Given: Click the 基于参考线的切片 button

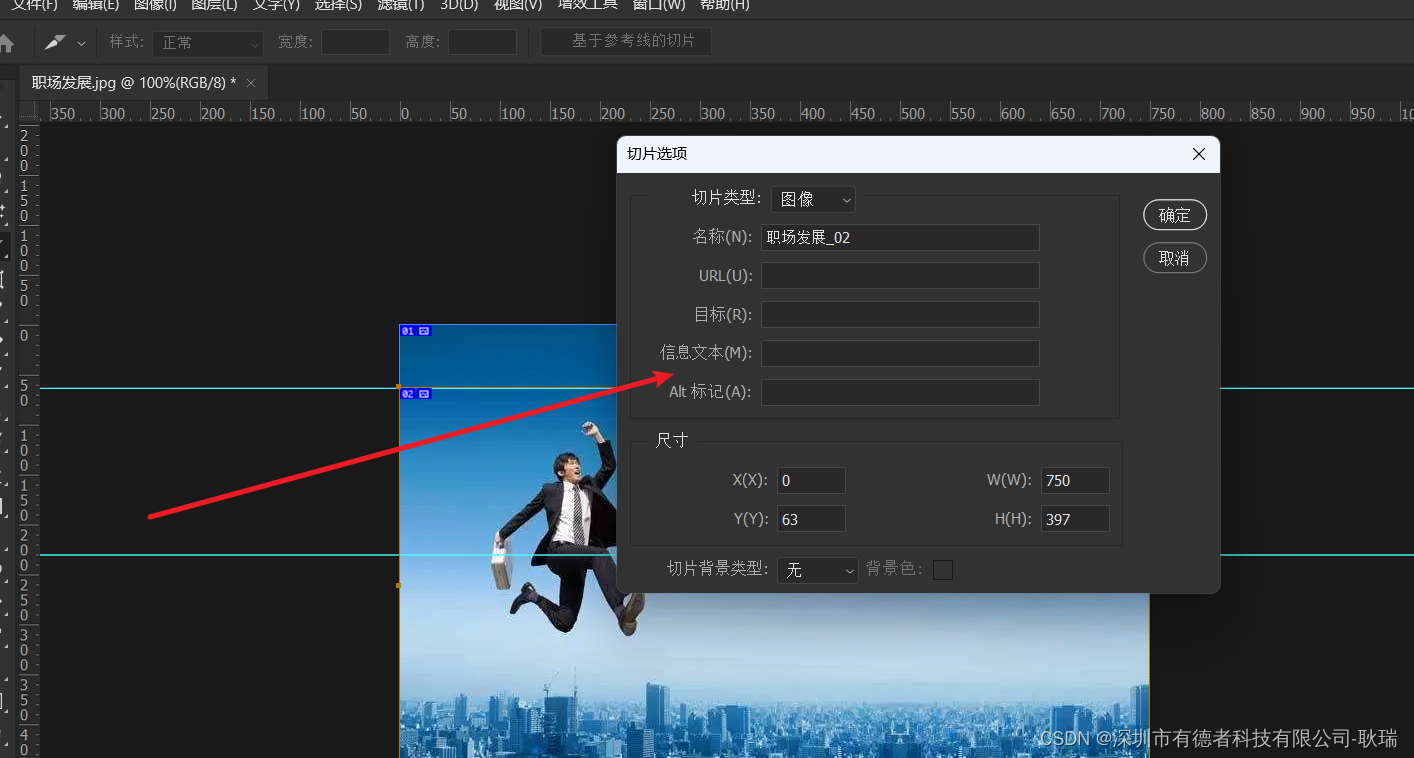Looking at the screenshot, I should coord(626,42).
